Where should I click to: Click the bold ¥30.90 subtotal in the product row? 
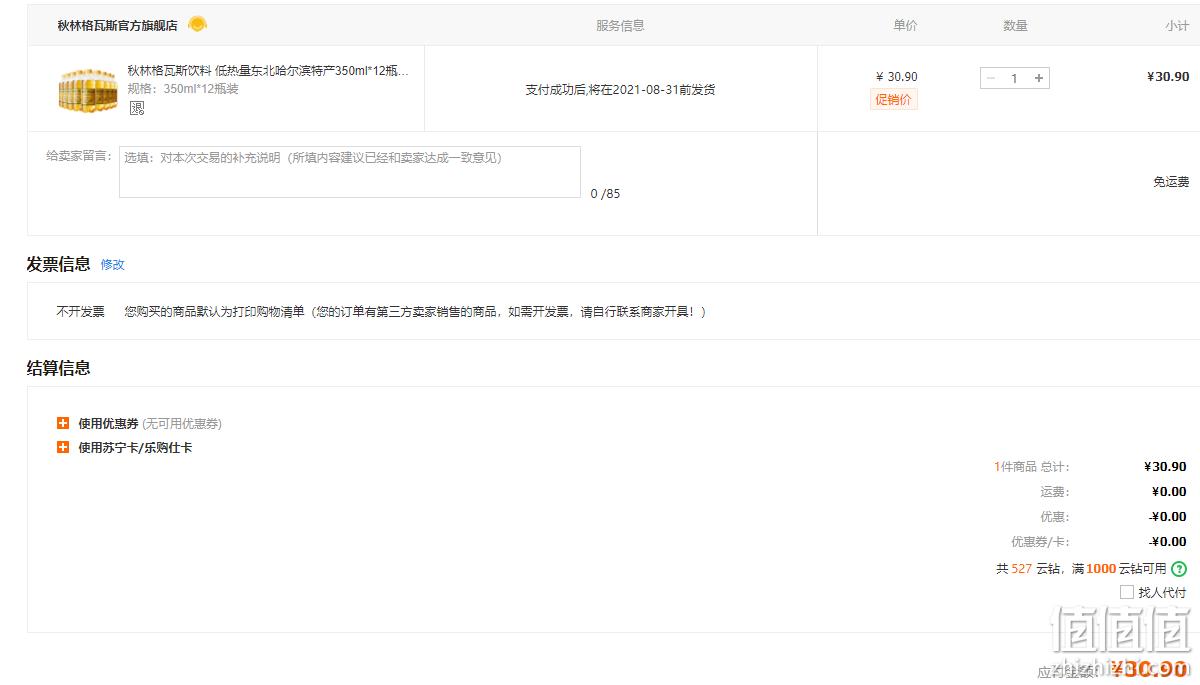[1168, 77]
